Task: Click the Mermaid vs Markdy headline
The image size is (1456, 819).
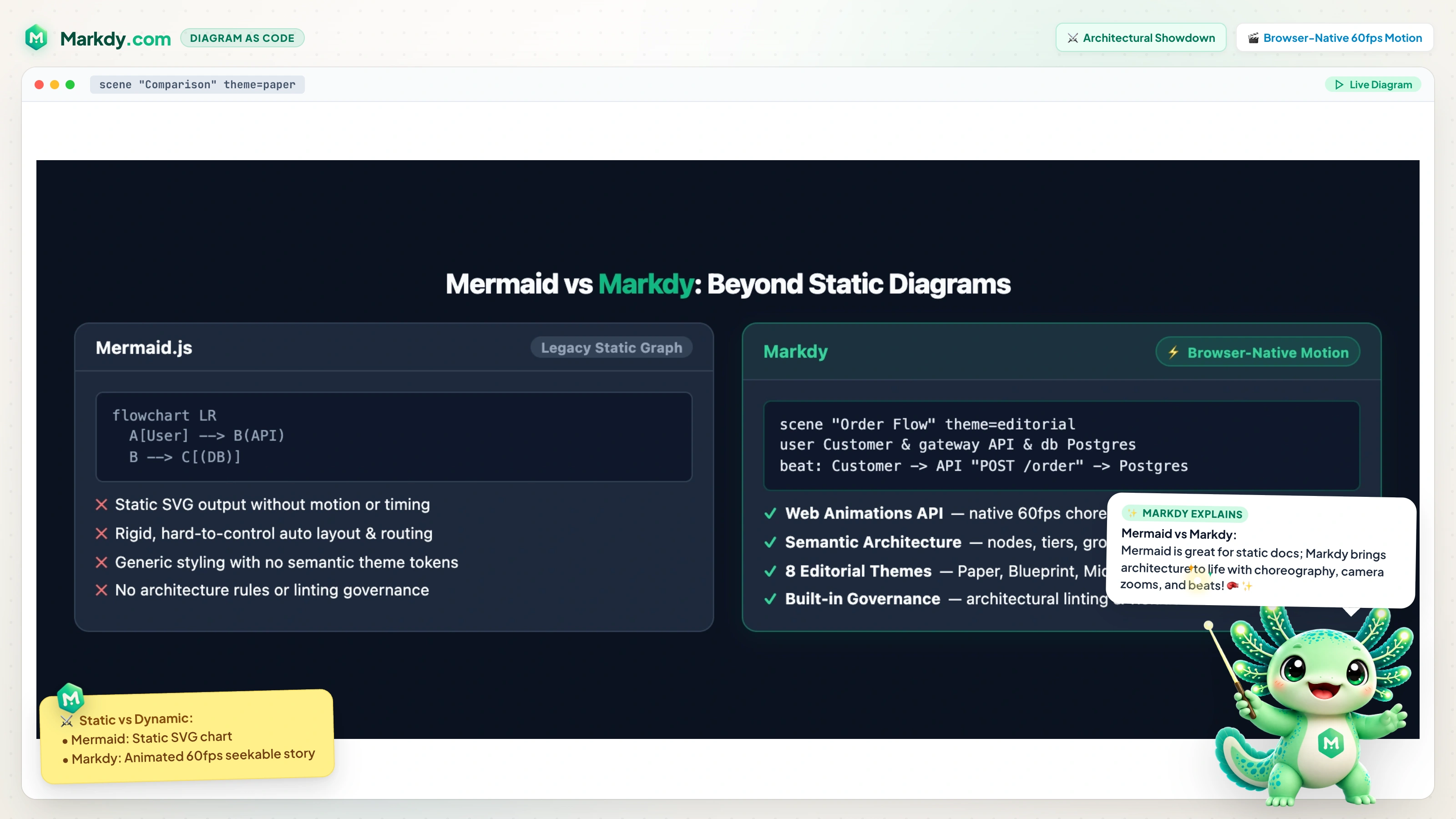Action: click(728, 284)
